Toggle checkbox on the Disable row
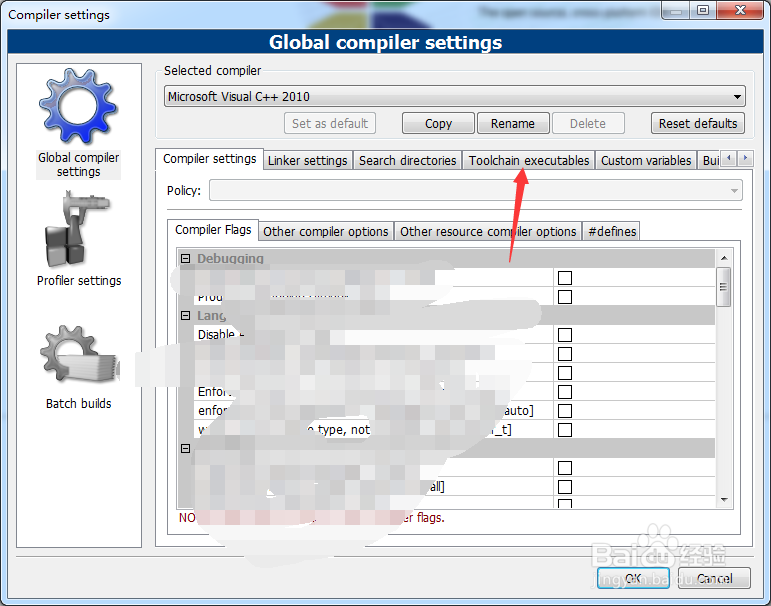Viewport: 771px width, 606px height. [x=565, y=335]
